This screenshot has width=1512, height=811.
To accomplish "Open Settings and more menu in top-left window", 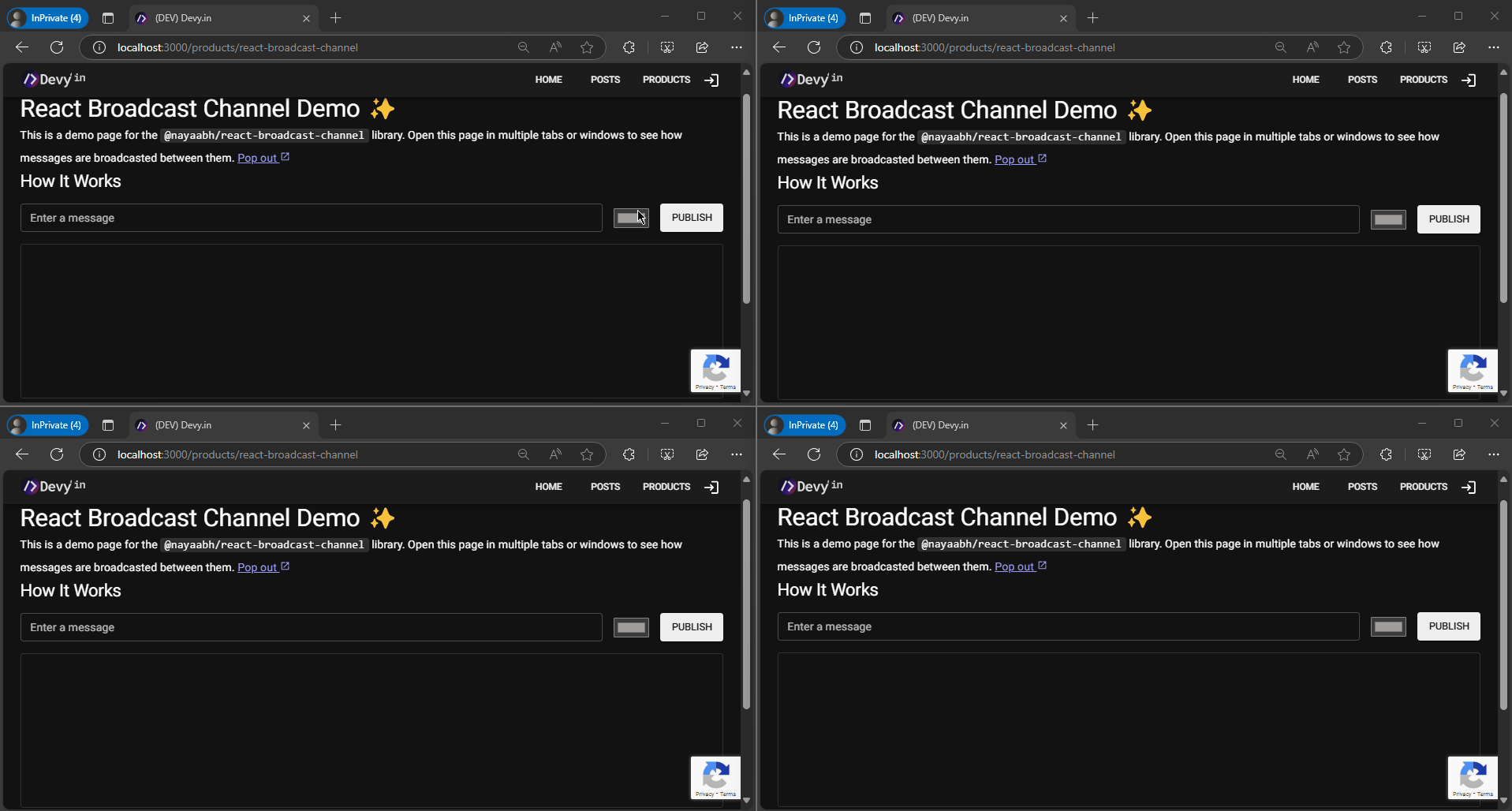I will [x=737, y=47].
